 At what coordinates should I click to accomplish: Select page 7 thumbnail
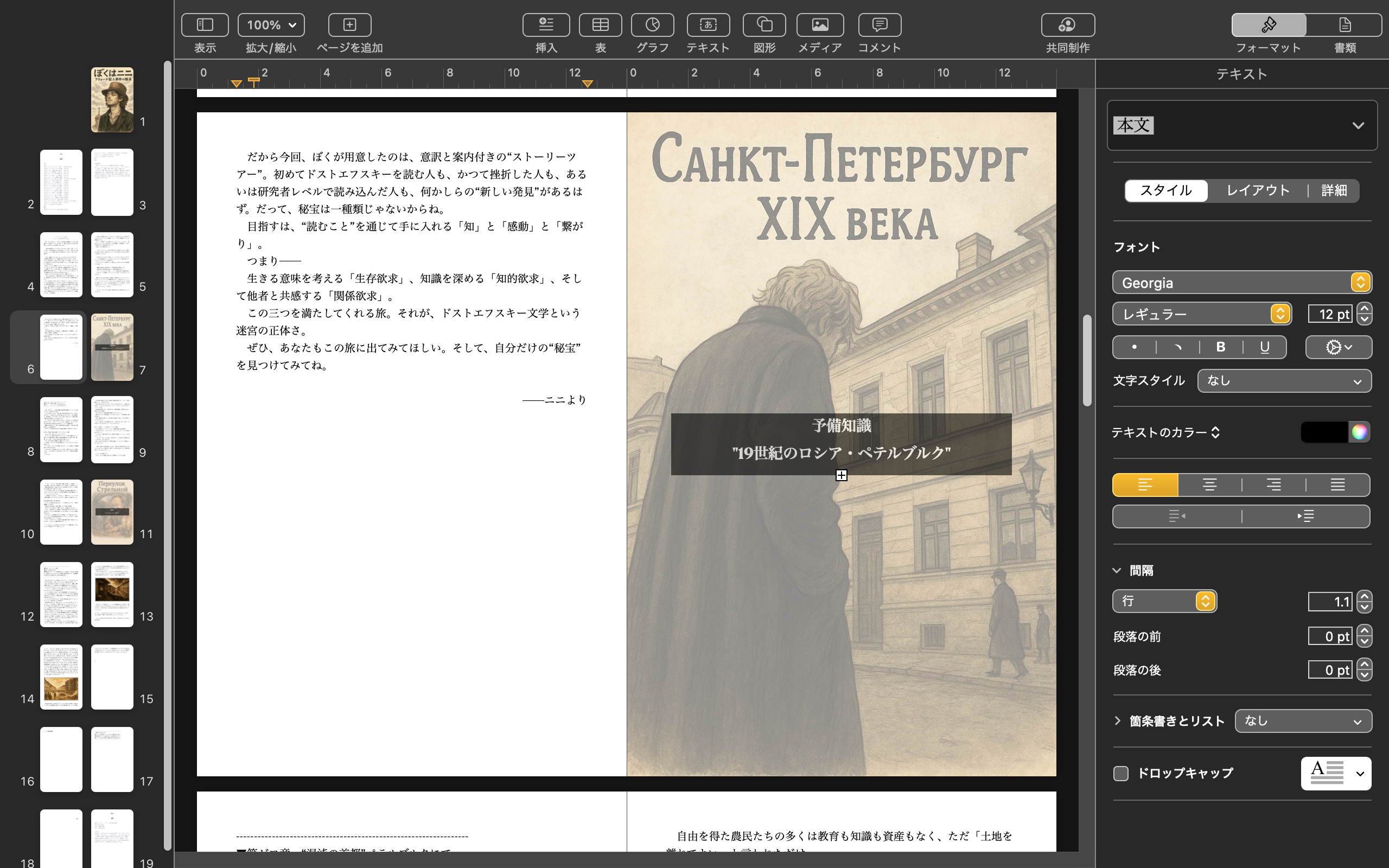pos(112,347)
